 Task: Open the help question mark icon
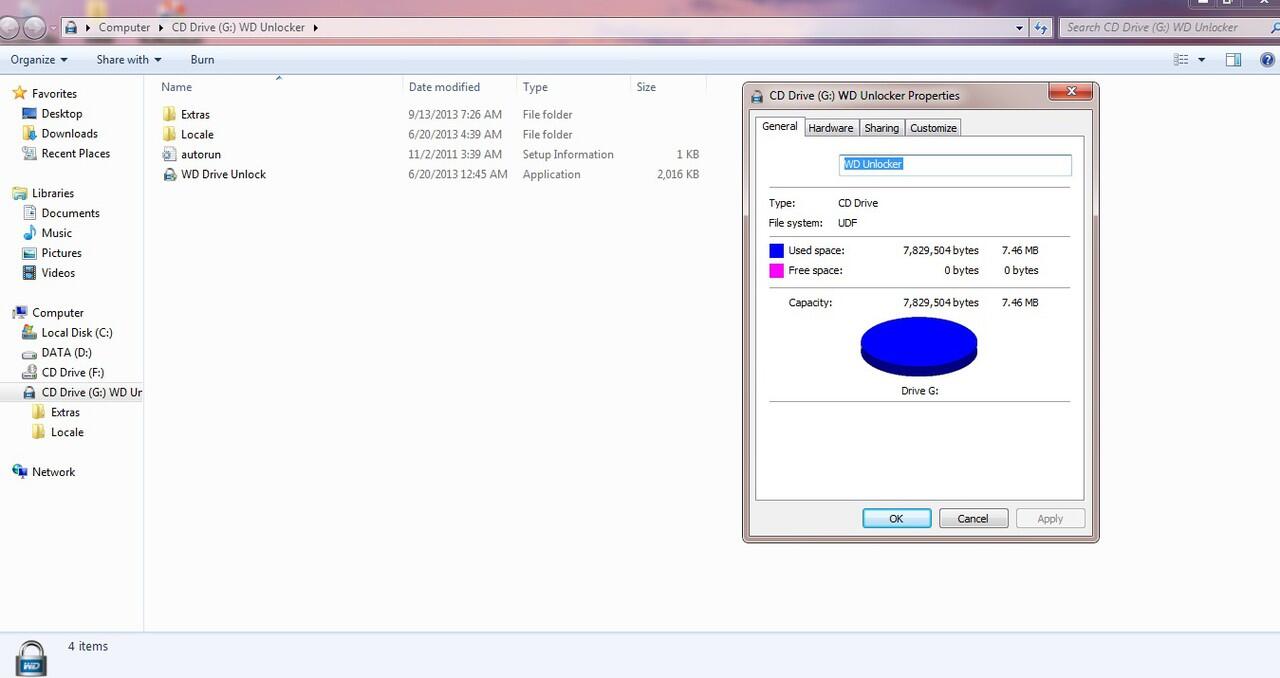[1267, 60]
